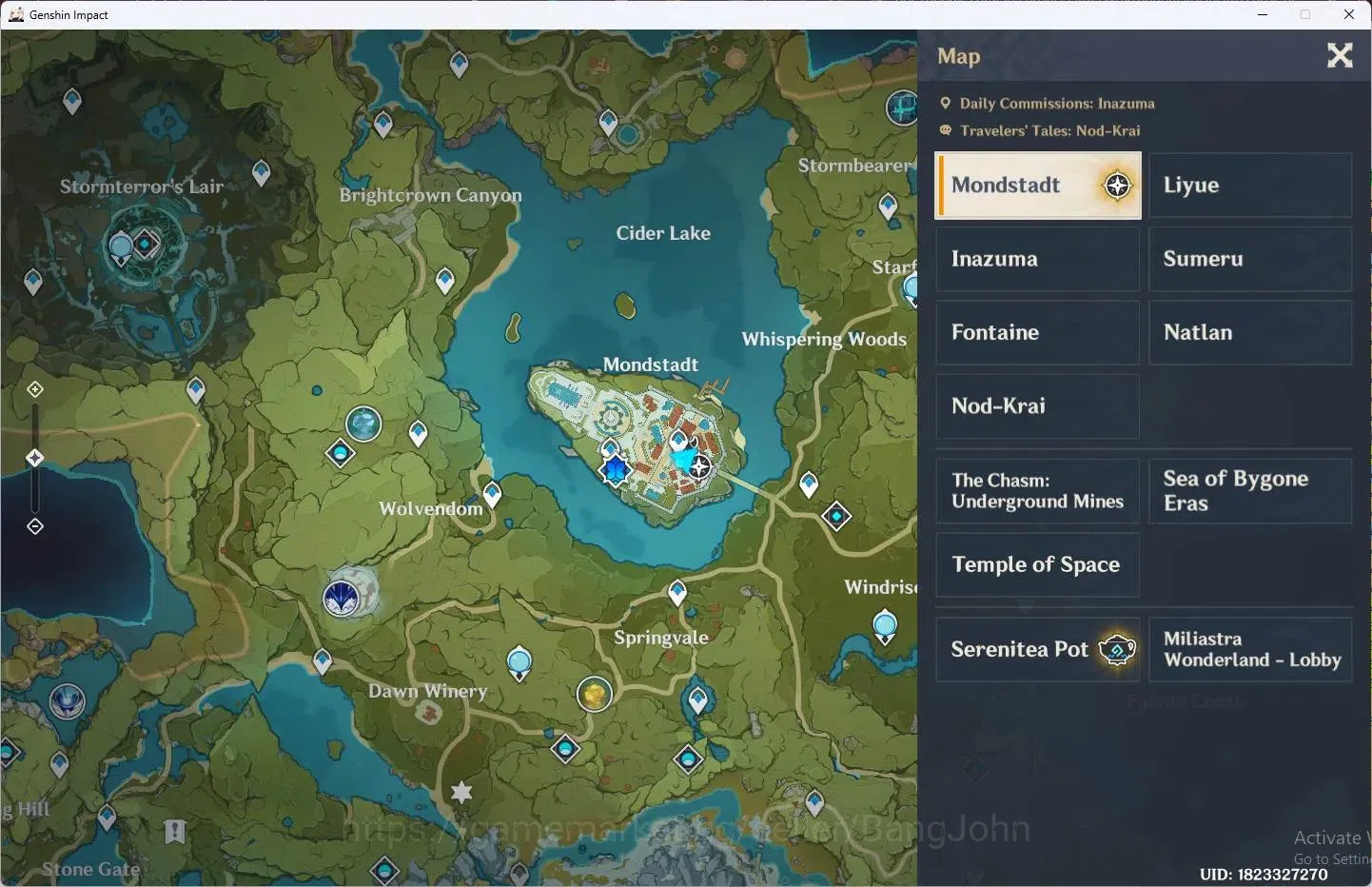Choose Sumeru from the region list
Viewport: 1372px width, 887px height.
1250,259
